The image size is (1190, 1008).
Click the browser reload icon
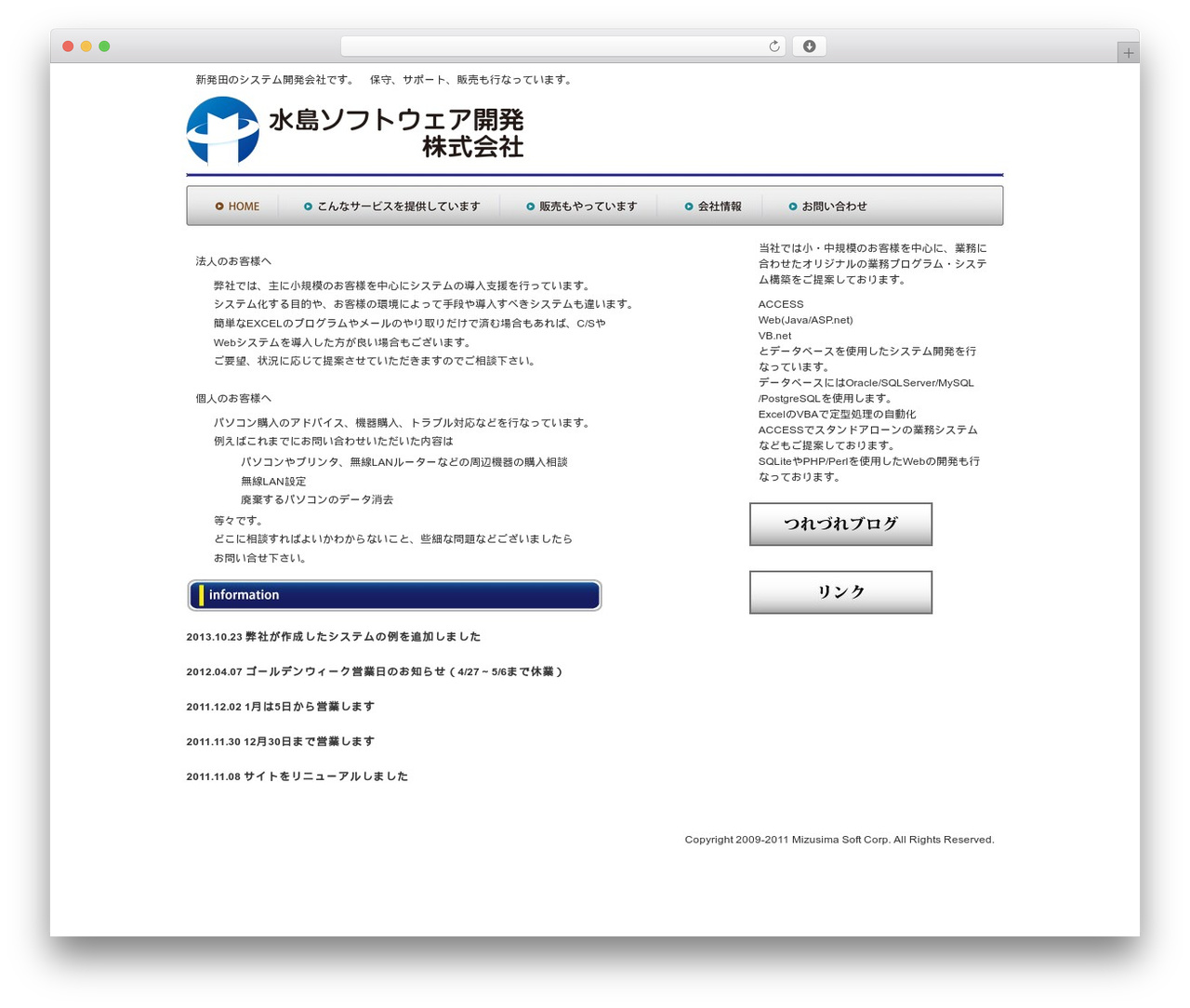pos(773,46)
